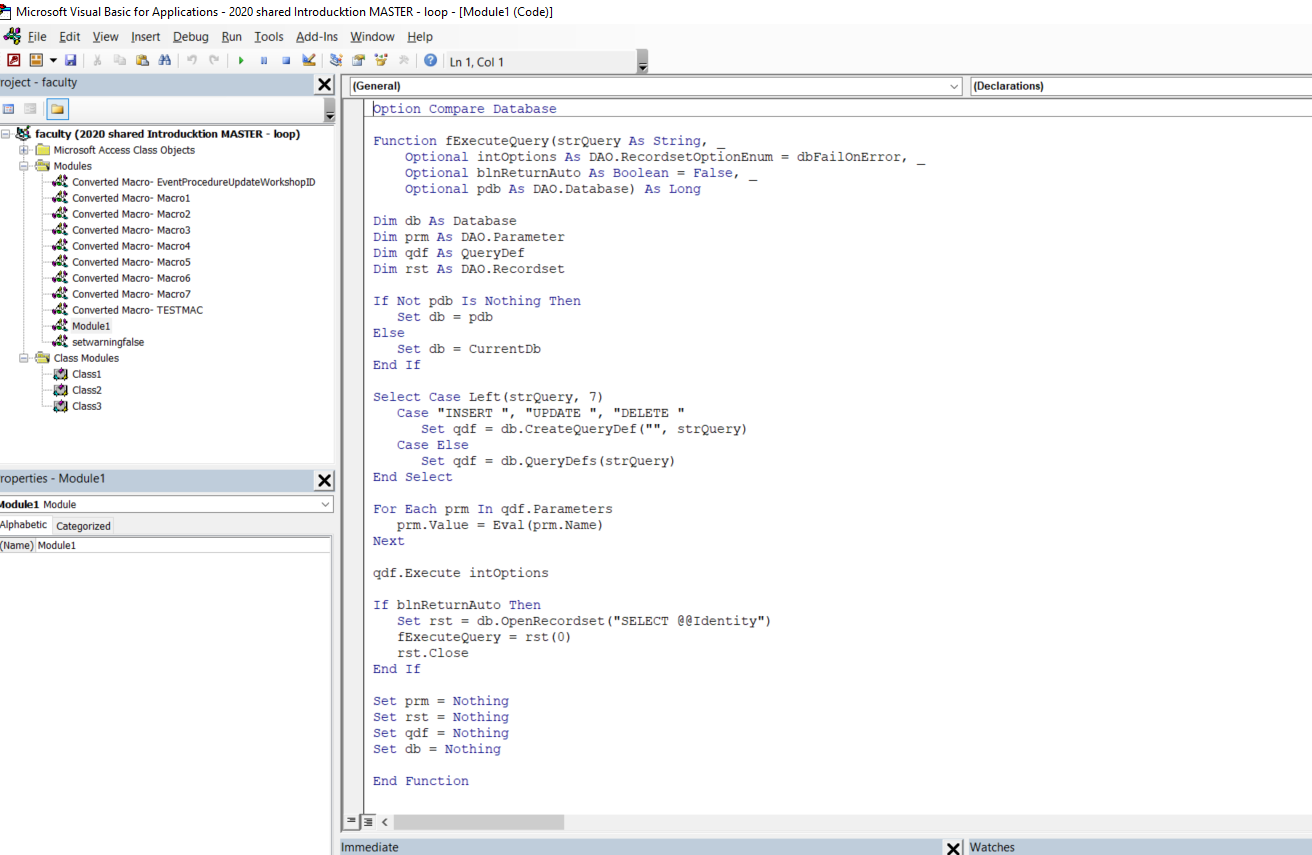Open Object Browser toolbar icon
This screenshot has width=1312, height=855.
(381, 61)
